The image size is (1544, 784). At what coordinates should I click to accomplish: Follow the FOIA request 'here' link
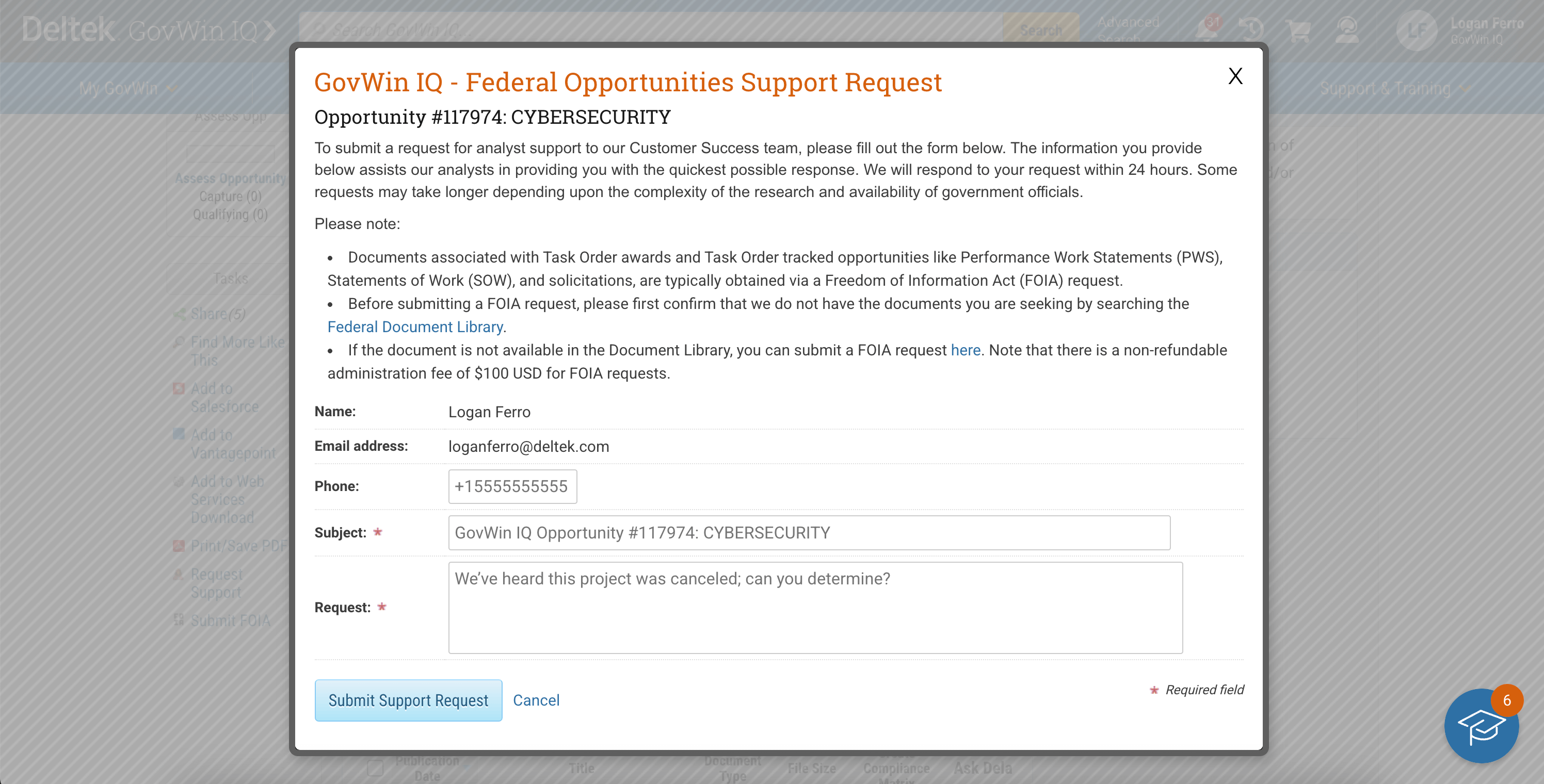click(965, 350)
